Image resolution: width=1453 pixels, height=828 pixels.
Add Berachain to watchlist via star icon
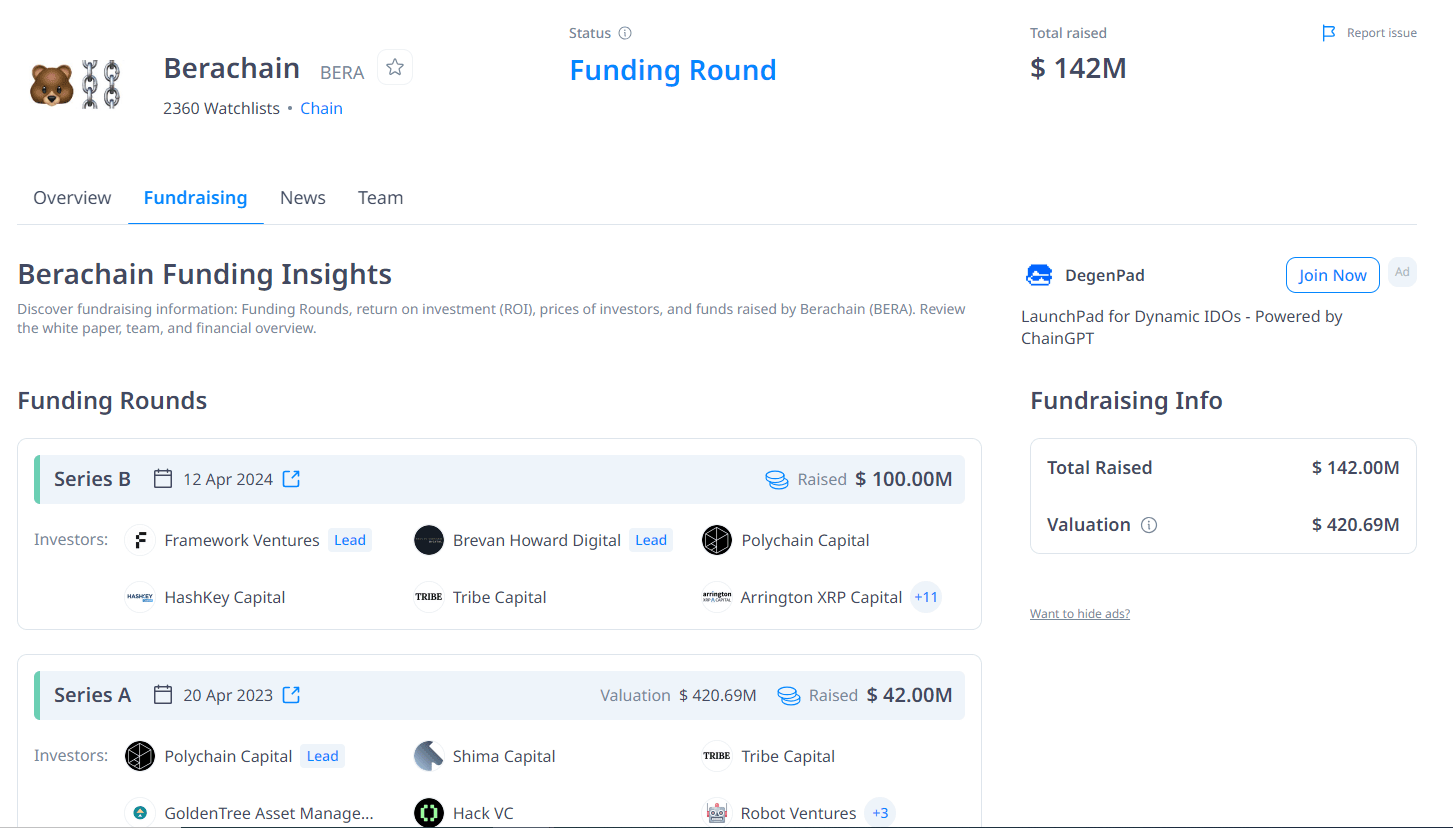(395, 67)
